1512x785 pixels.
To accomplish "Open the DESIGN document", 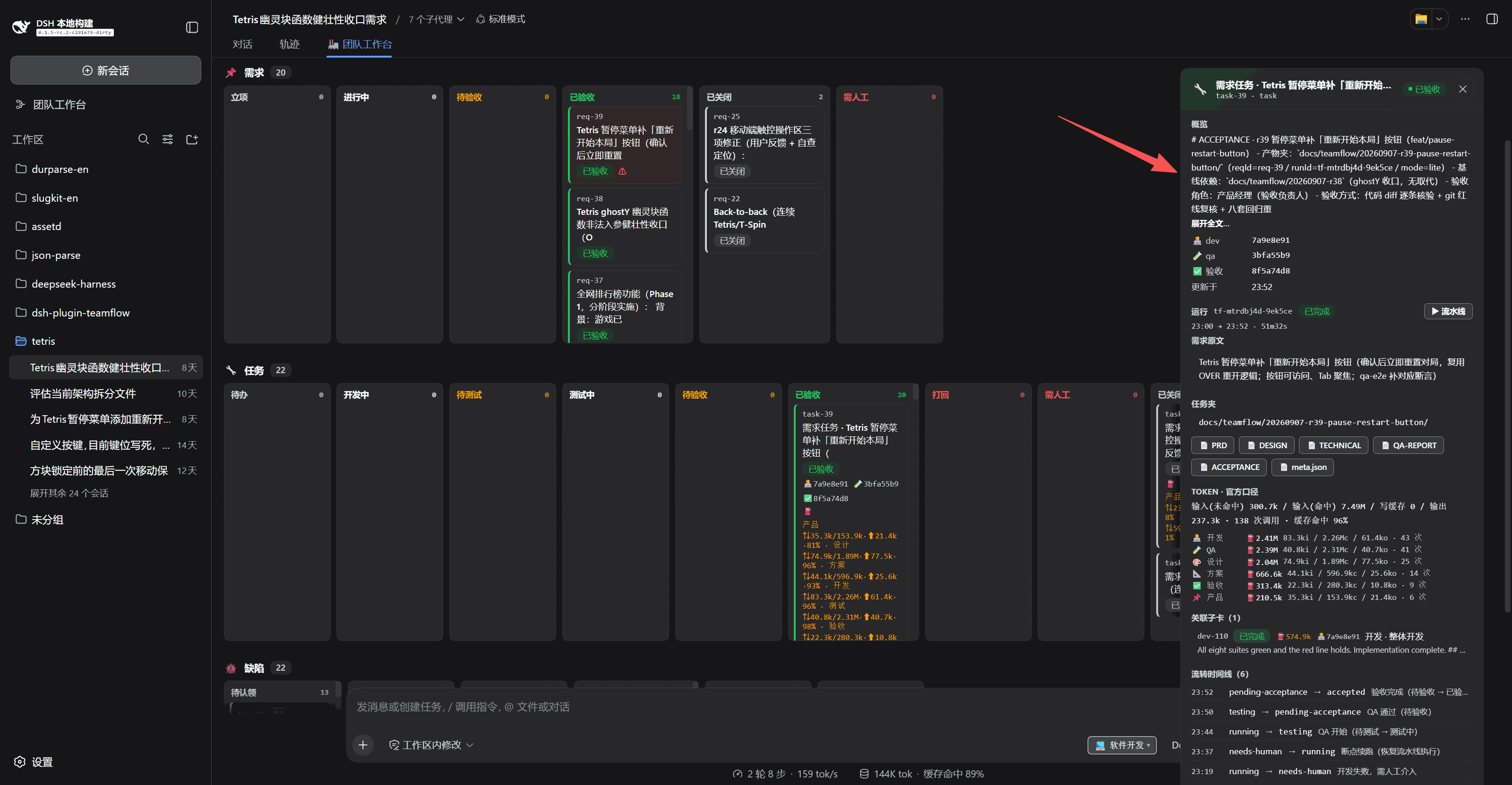I will click(x=1266, y=445).
